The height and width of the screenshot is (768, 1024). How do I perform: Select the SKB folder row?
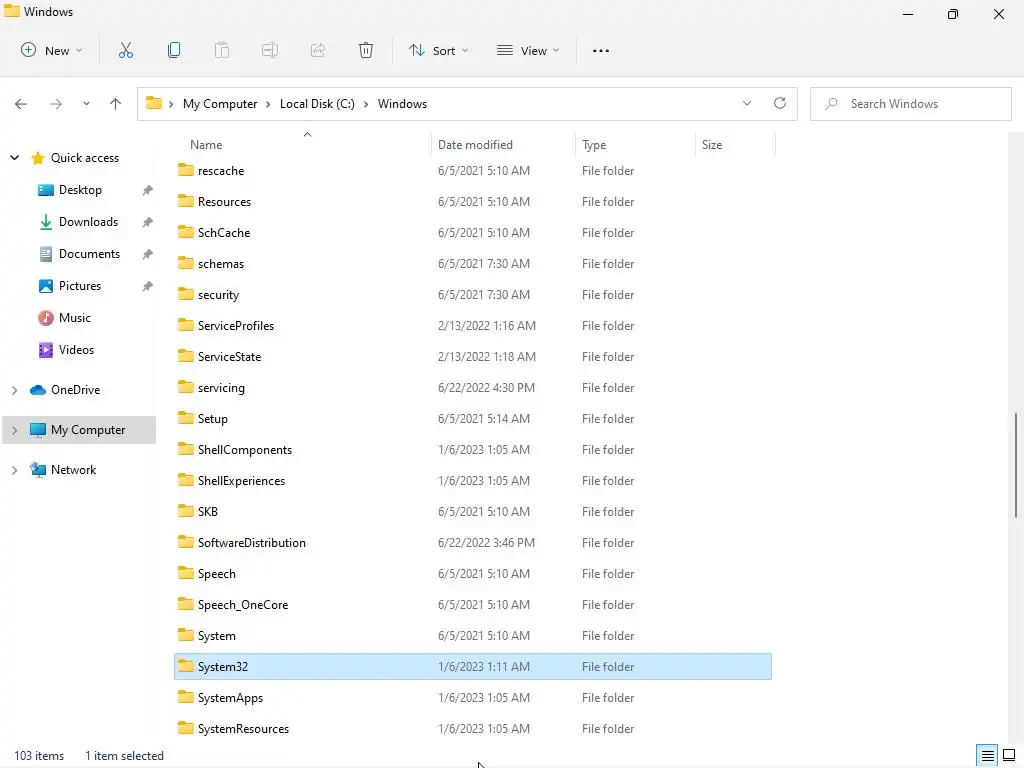473,512
